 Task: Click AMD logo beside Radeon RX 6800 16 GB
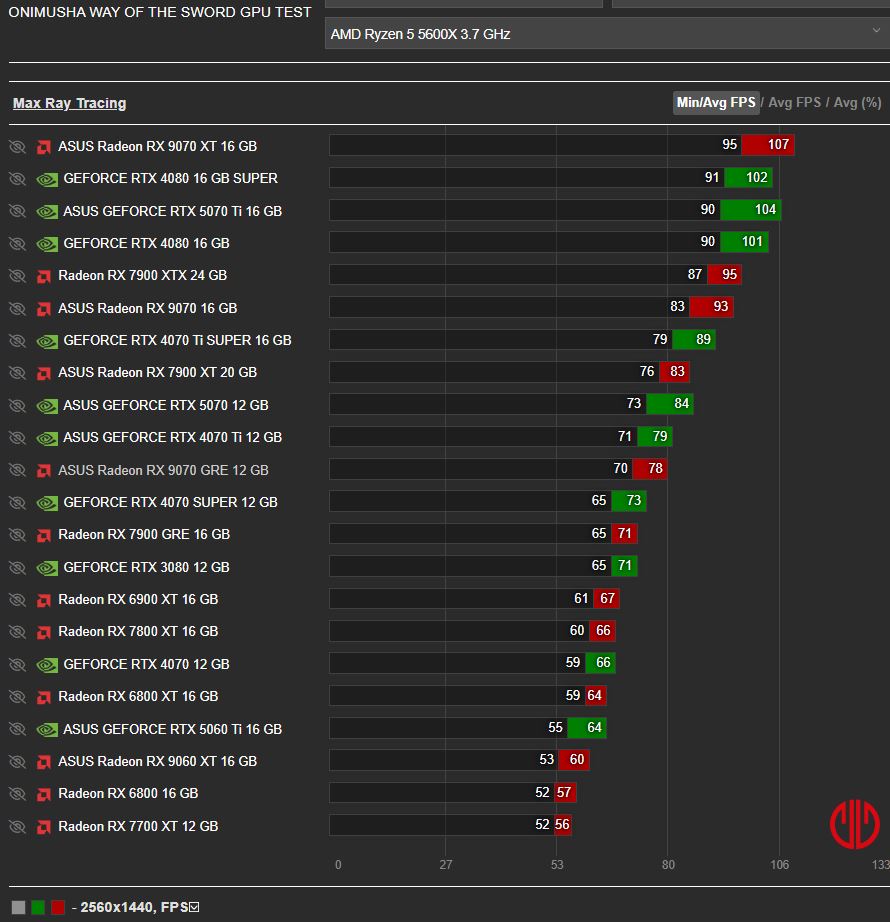tap(44, 794)
